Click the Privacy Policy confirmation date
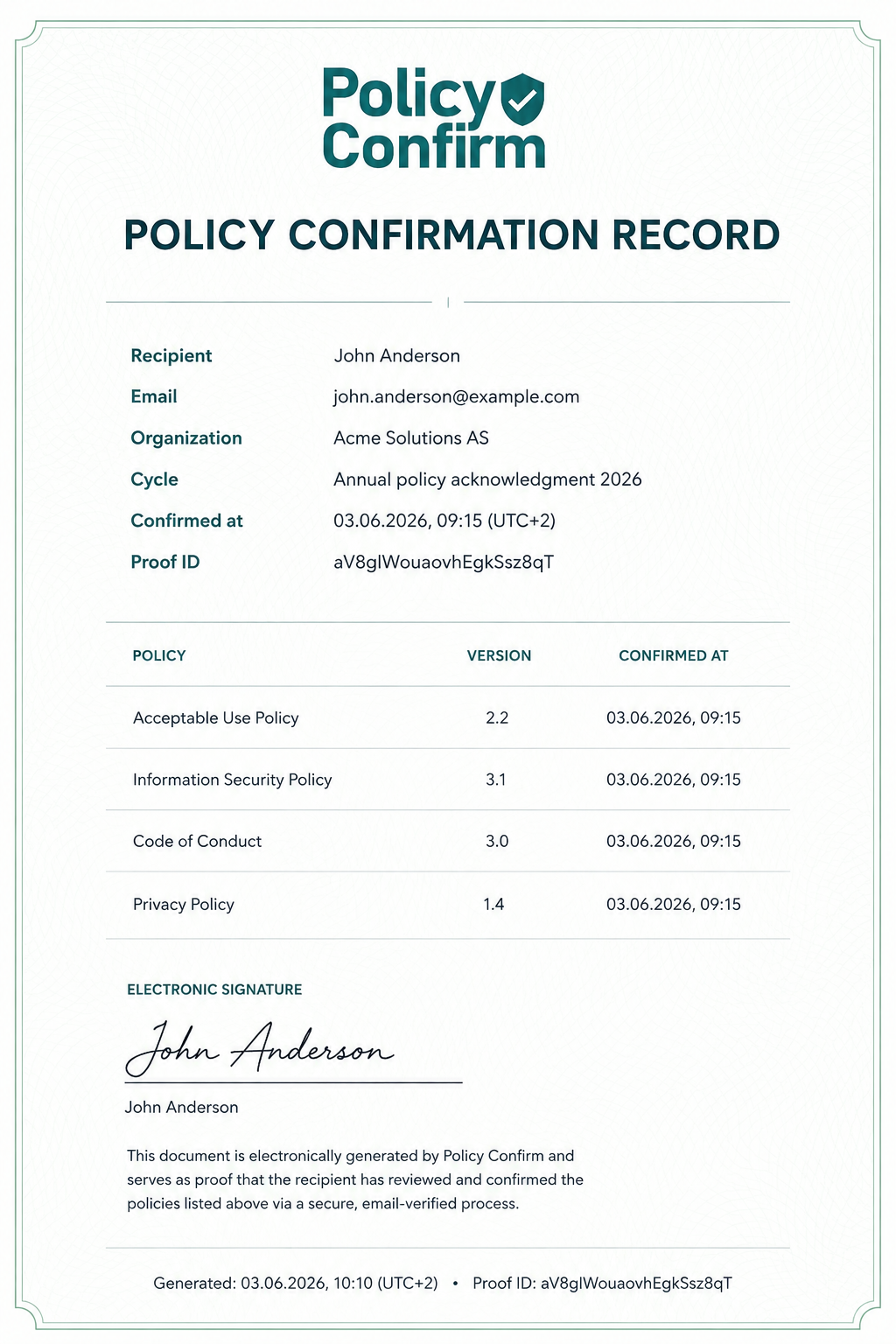This screenshot has height=1344, width=896. [674, 905]
